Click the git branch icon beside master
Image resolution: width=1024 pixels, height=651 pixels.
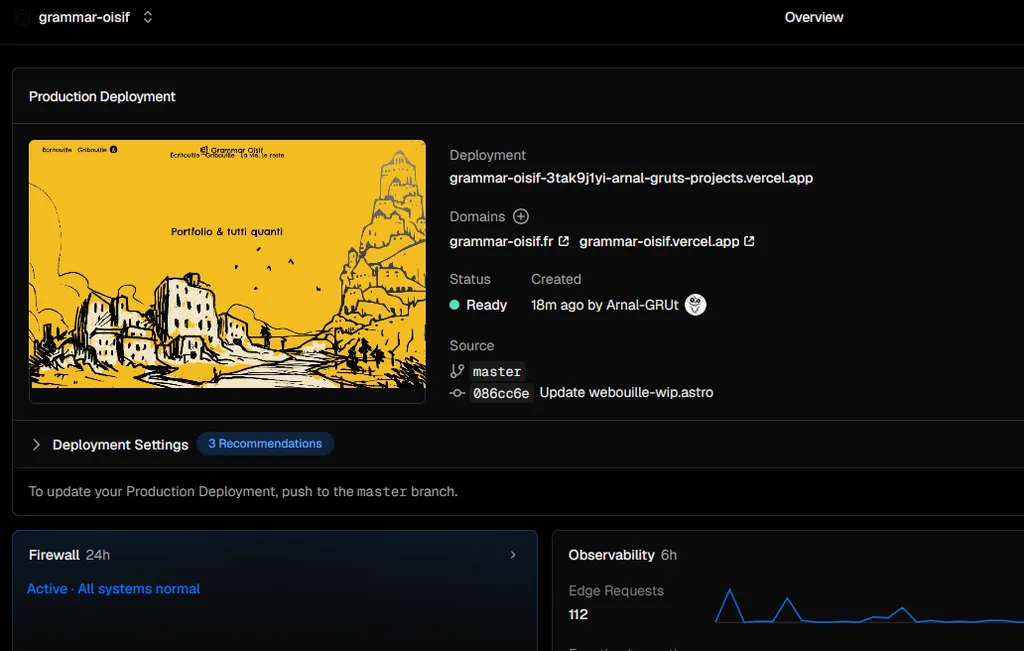pos(457,371)
